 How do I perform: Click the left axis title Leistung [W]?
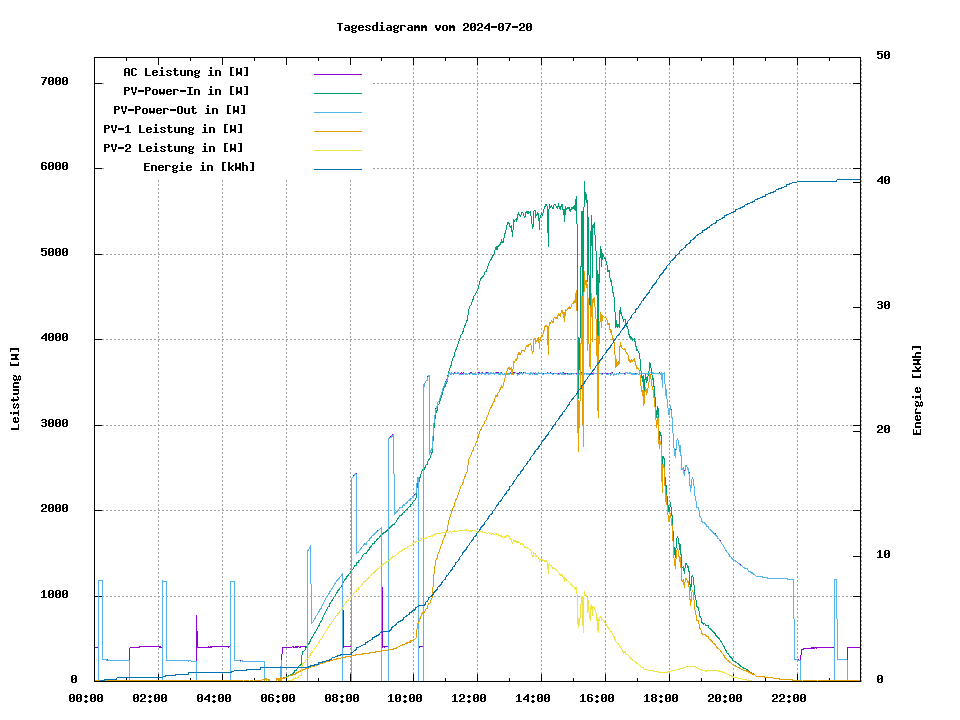pos(16,389)
